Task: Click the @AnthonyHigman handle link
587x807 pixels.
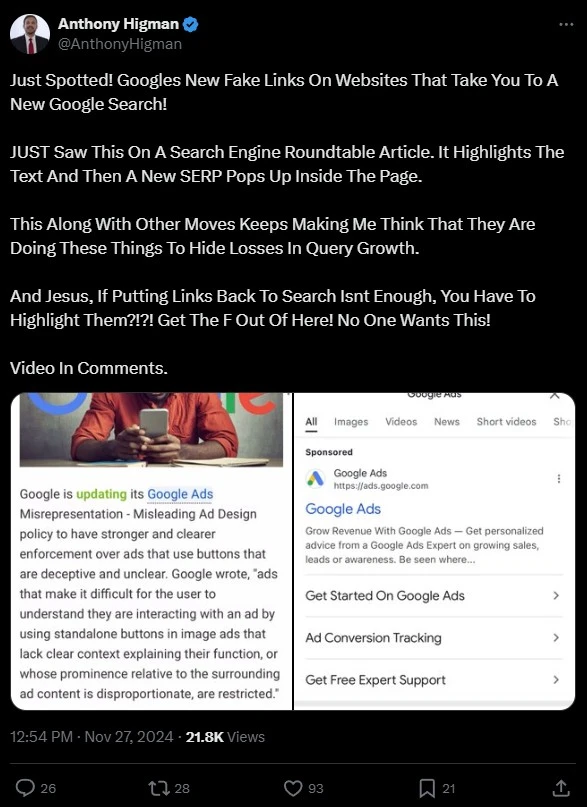Action: [x=120, y=44]
